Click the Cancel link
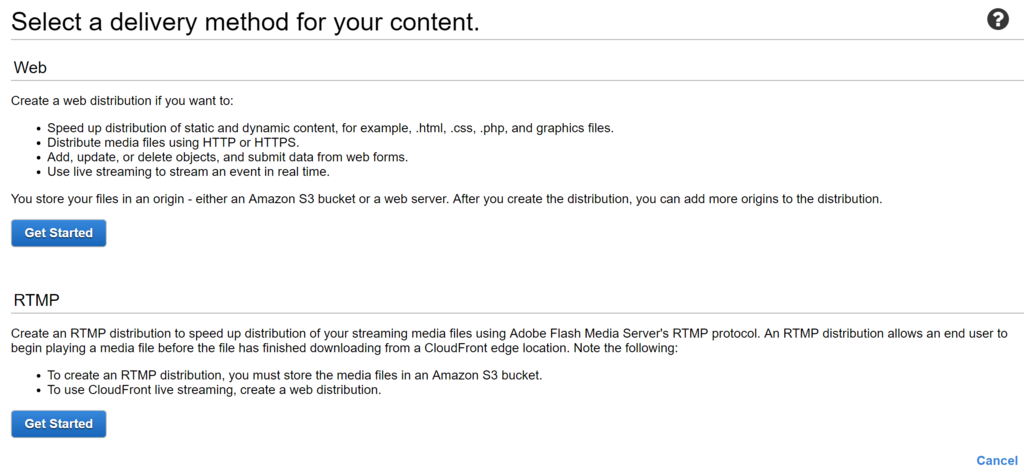 pyautogui.click(x=996, y=460)
